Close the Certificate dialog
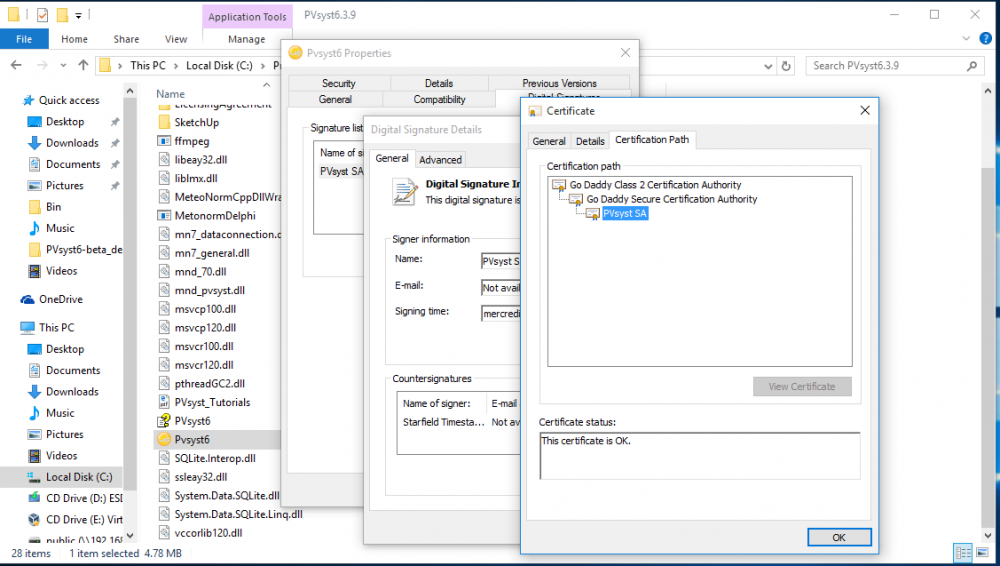This screenshot has width=1000, height=566. click(x=865, y=110)
